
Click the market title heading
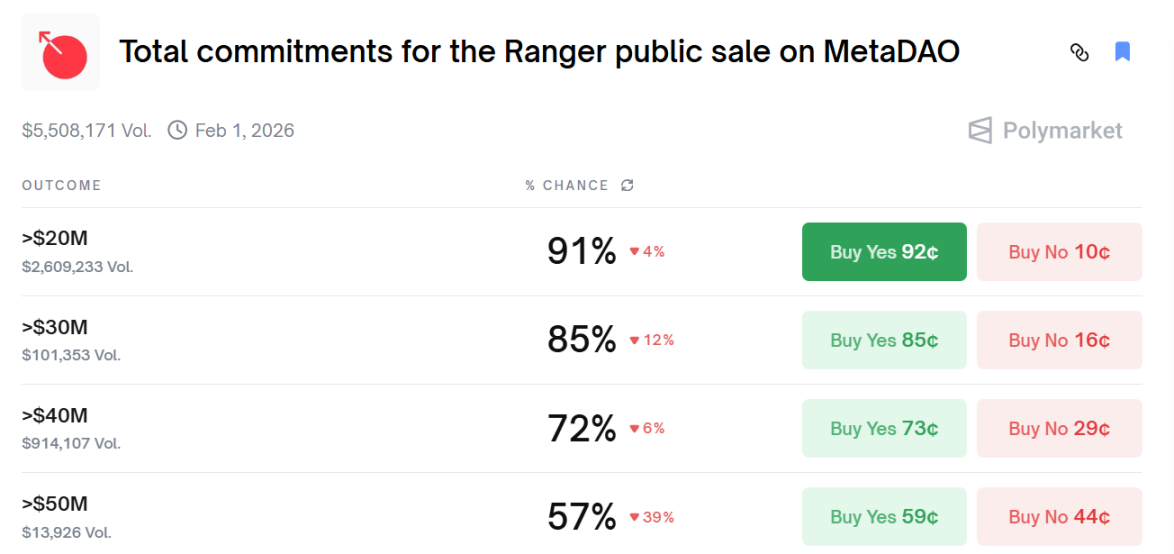(x=539, y=52)
